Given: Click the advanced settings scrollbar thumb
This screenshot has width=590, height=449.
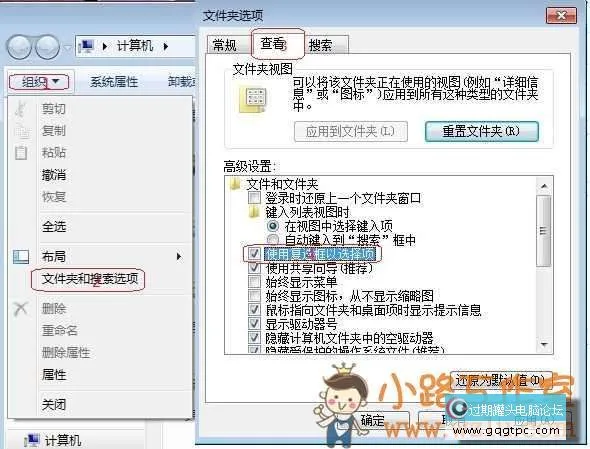Looking at the screenshot, I should 544,231.
